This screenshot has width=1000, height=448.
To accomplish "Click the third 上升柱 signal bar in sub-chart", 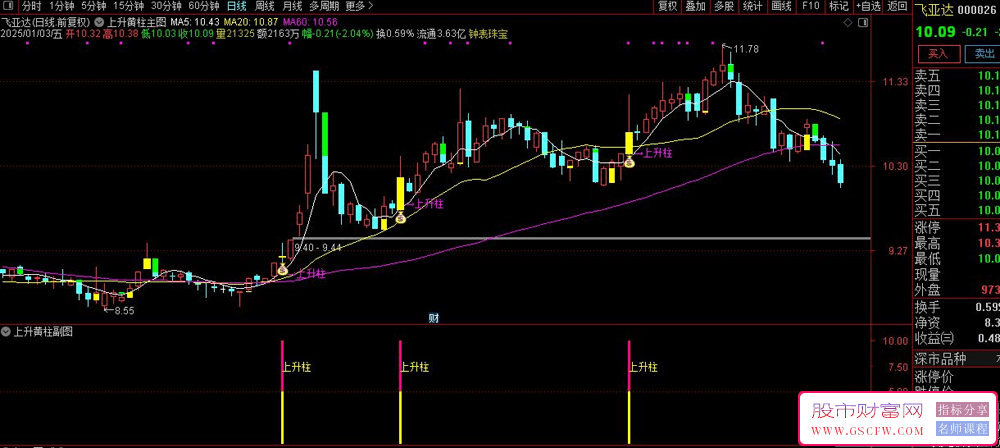I will tap(629, 392).
